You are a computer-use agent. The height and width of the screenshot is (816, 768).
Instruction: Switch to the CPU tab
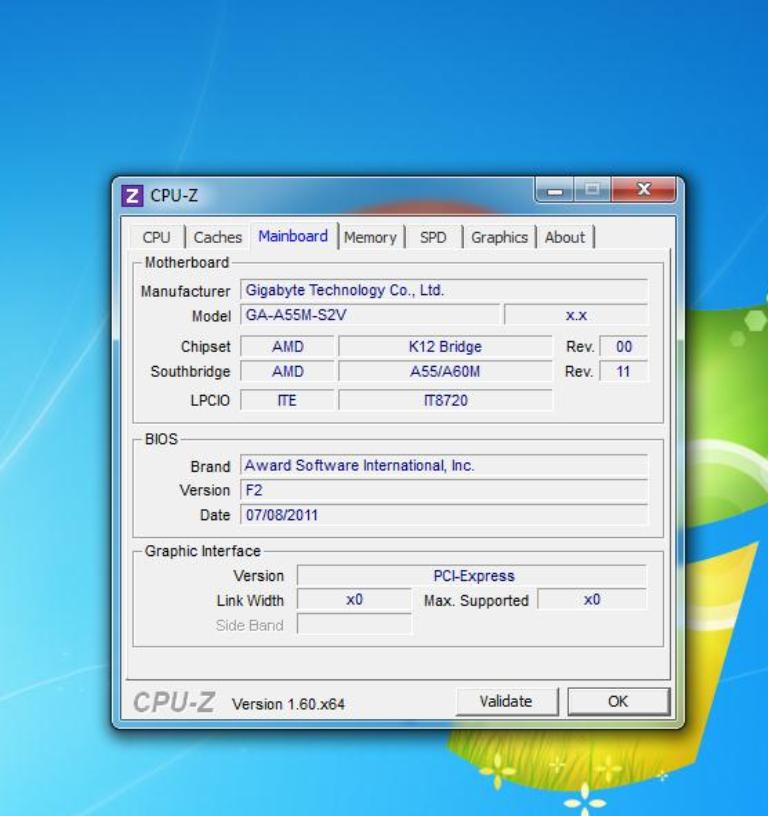pyautogui.click(x=156, y=237)
